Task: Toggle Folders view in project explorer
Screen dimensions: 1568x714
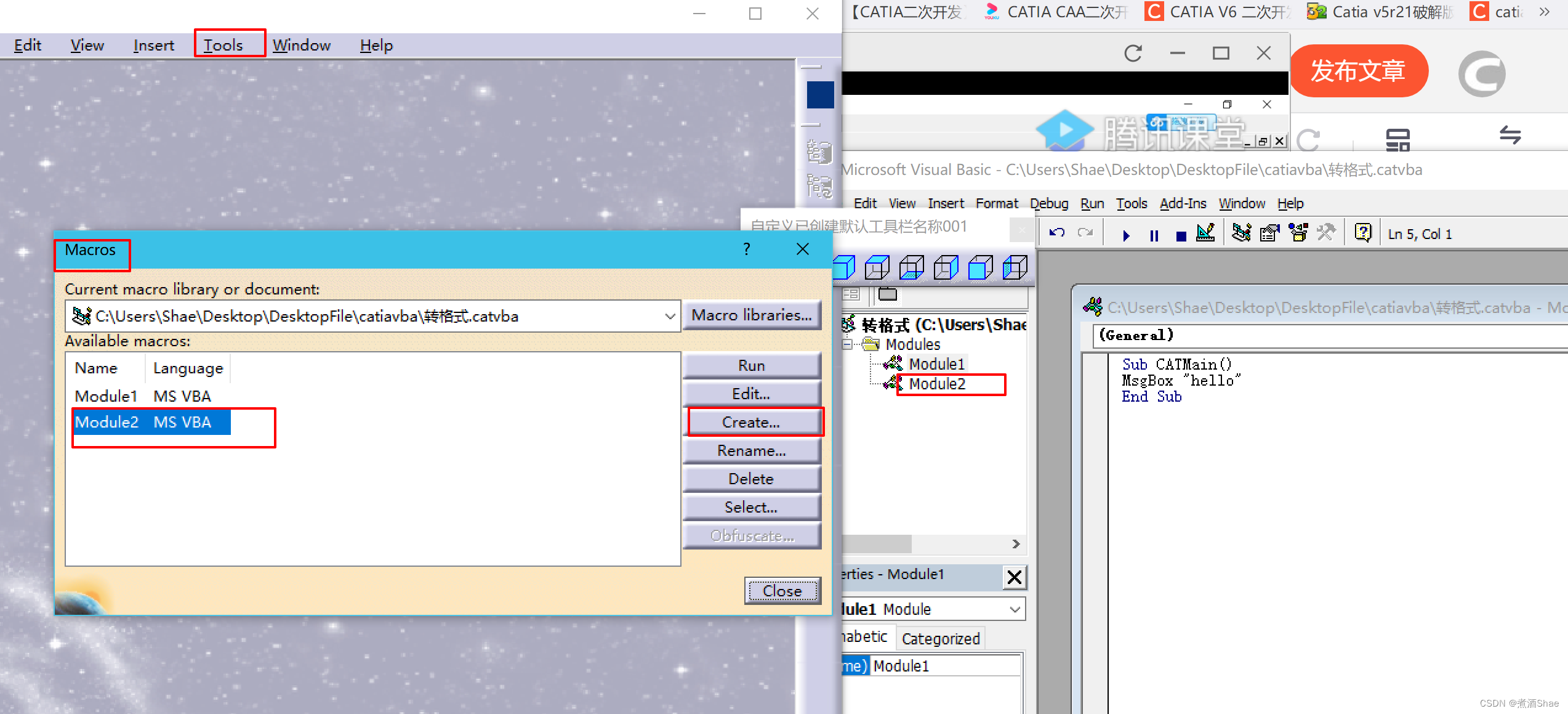Action: [887, 294]
